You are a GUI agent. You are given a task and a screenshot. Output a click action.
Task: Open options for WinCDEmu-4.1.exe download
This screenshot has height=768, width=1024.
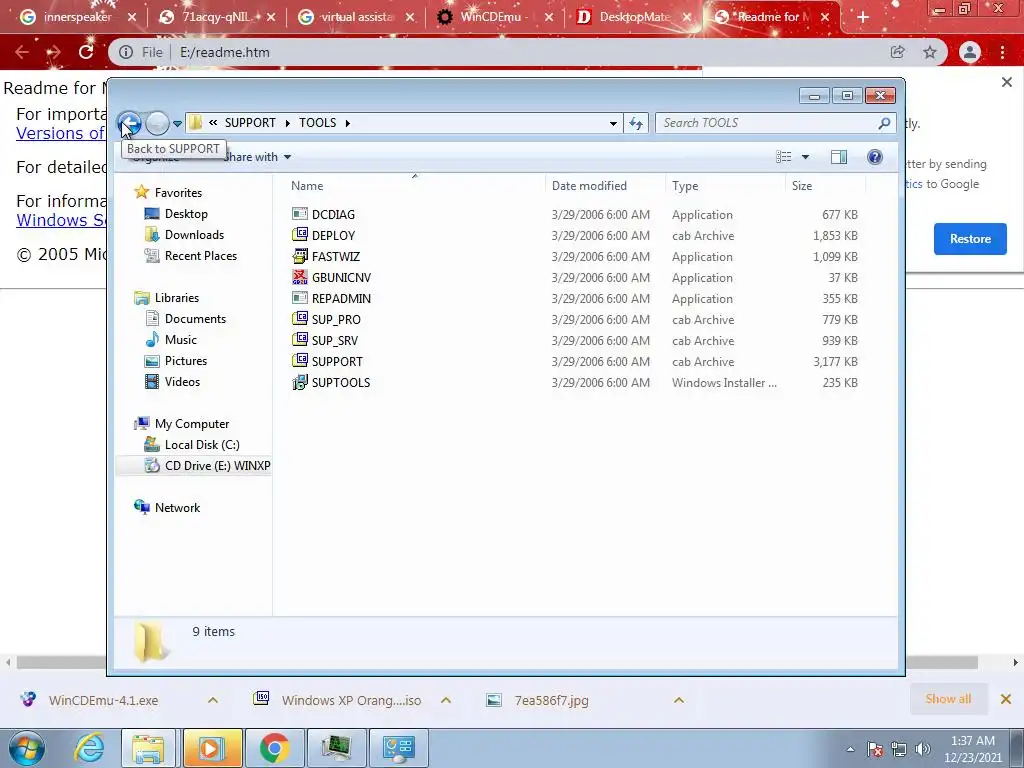(x=213, y=700)
